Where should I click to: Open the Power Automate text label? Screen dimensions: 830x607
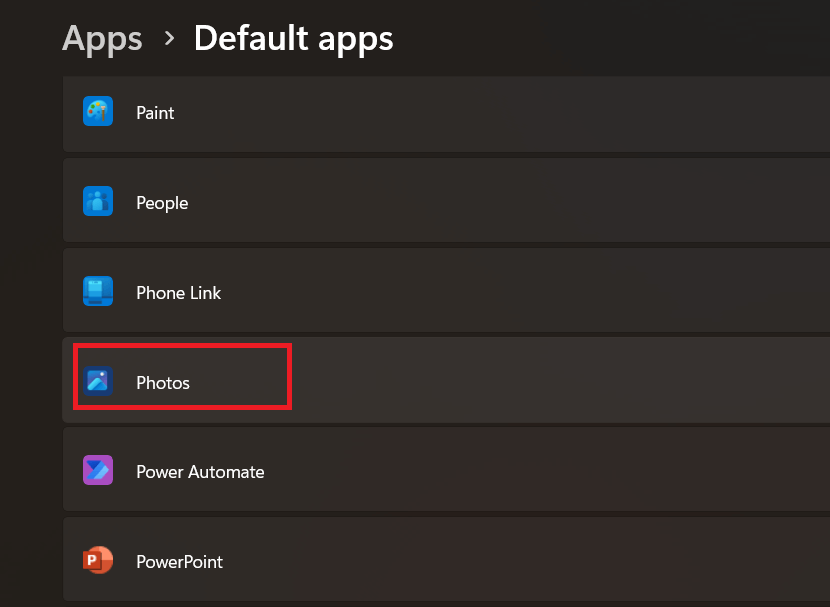coord(200,472)
